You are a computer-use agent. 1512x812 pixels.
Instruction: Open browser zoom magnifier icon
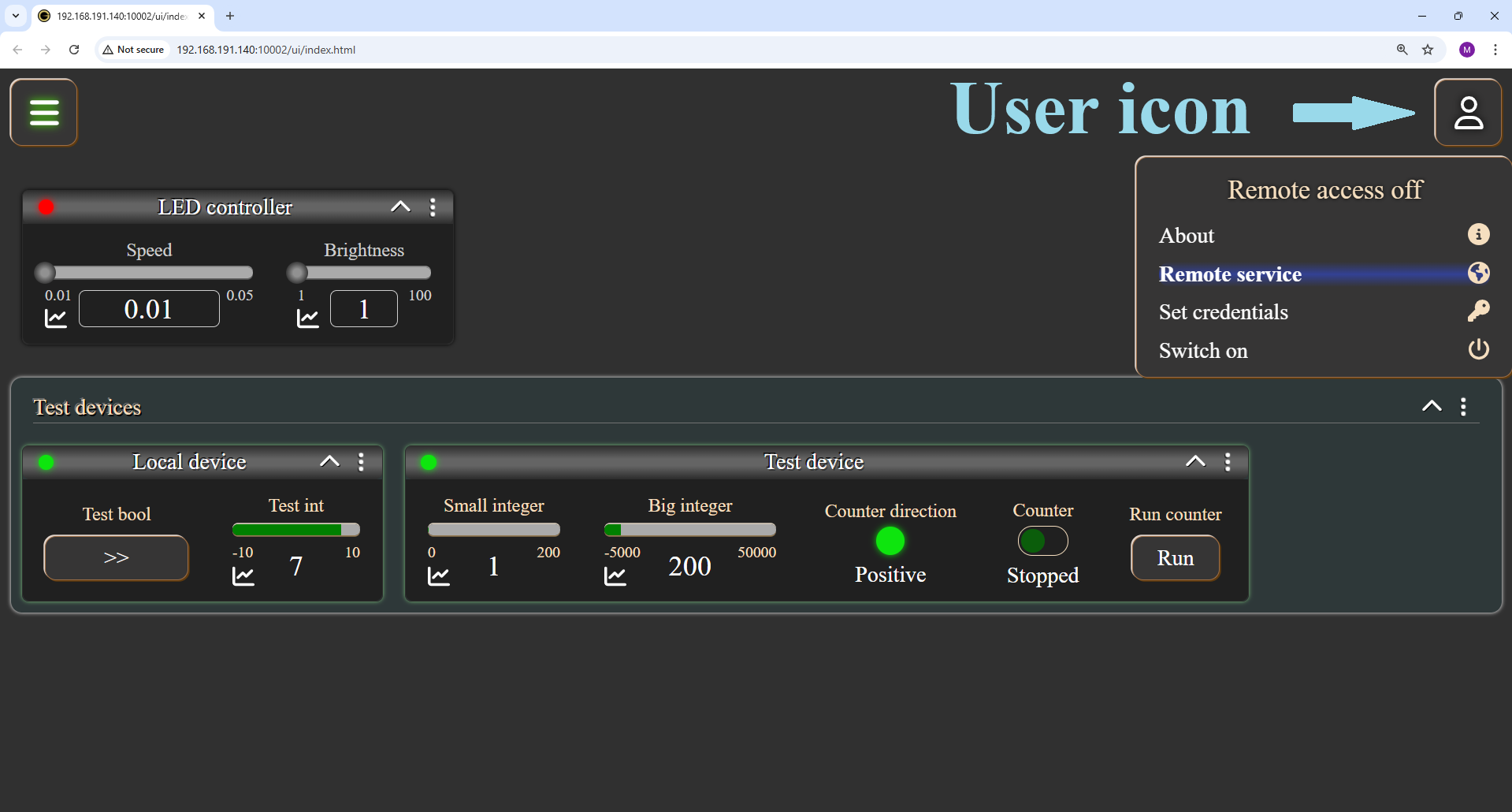click(x=1402, y=50)
